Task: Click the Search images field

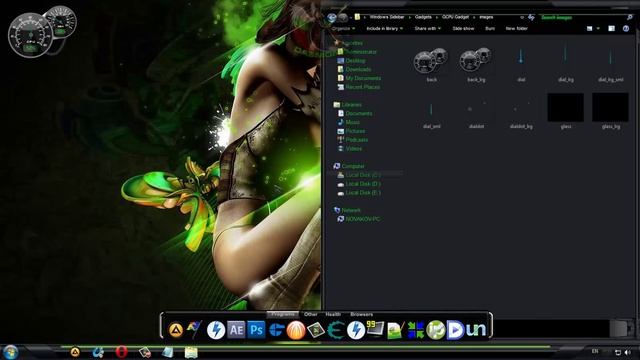Action: click(x=586, y=17)
